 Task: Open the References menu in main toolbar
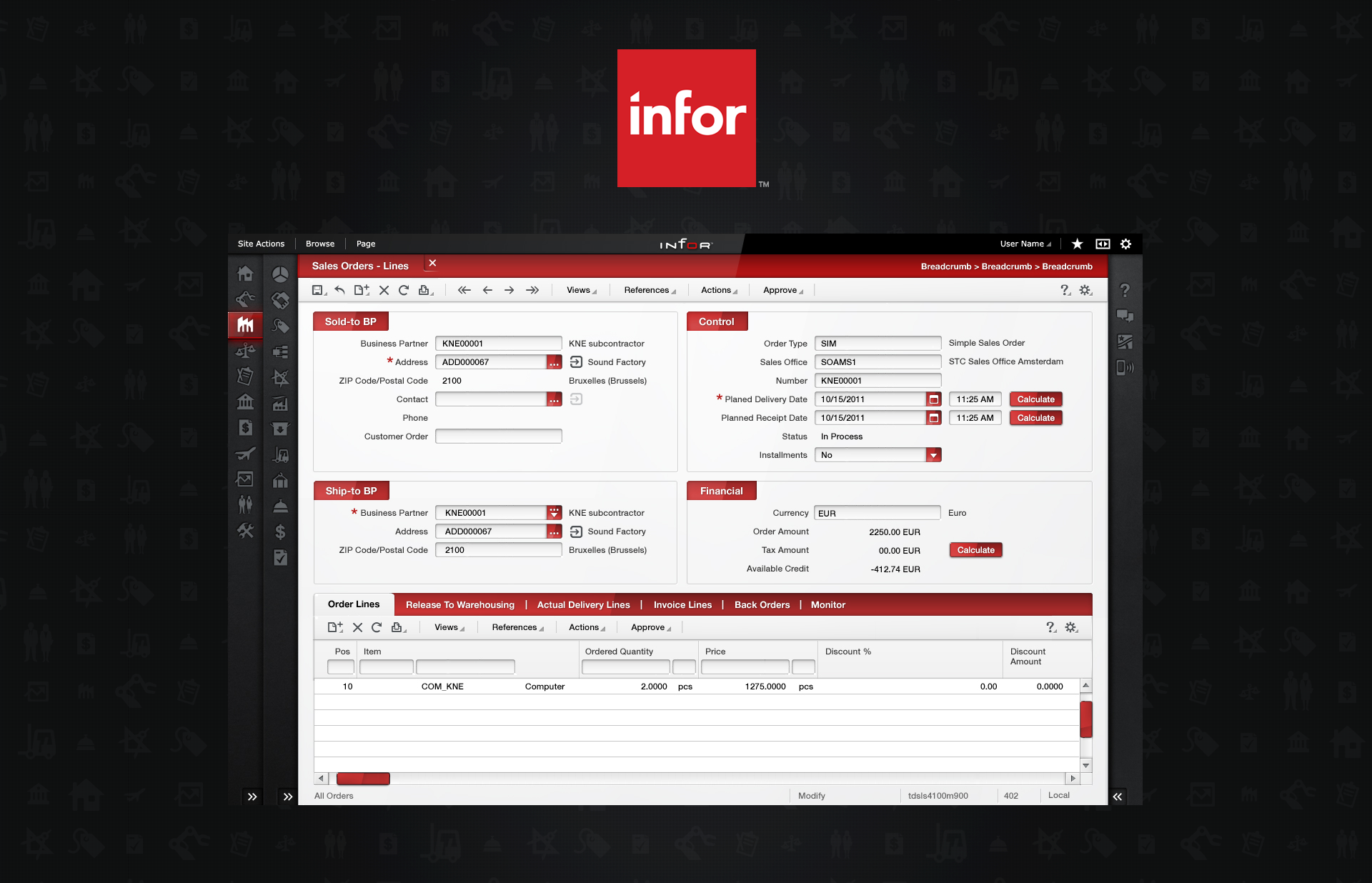(x=650, y=290)
